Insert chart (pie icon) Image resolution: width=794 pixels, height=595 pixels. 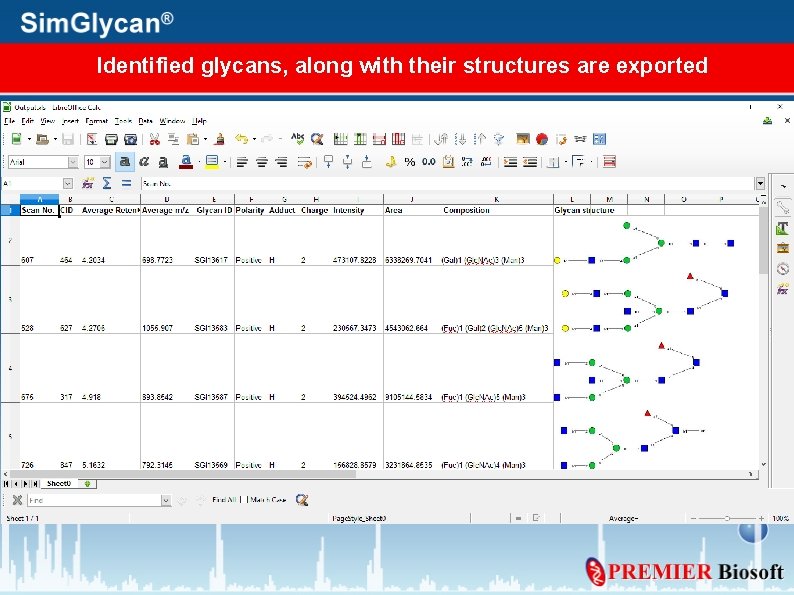pyautogui.click(x=542, y=139)
